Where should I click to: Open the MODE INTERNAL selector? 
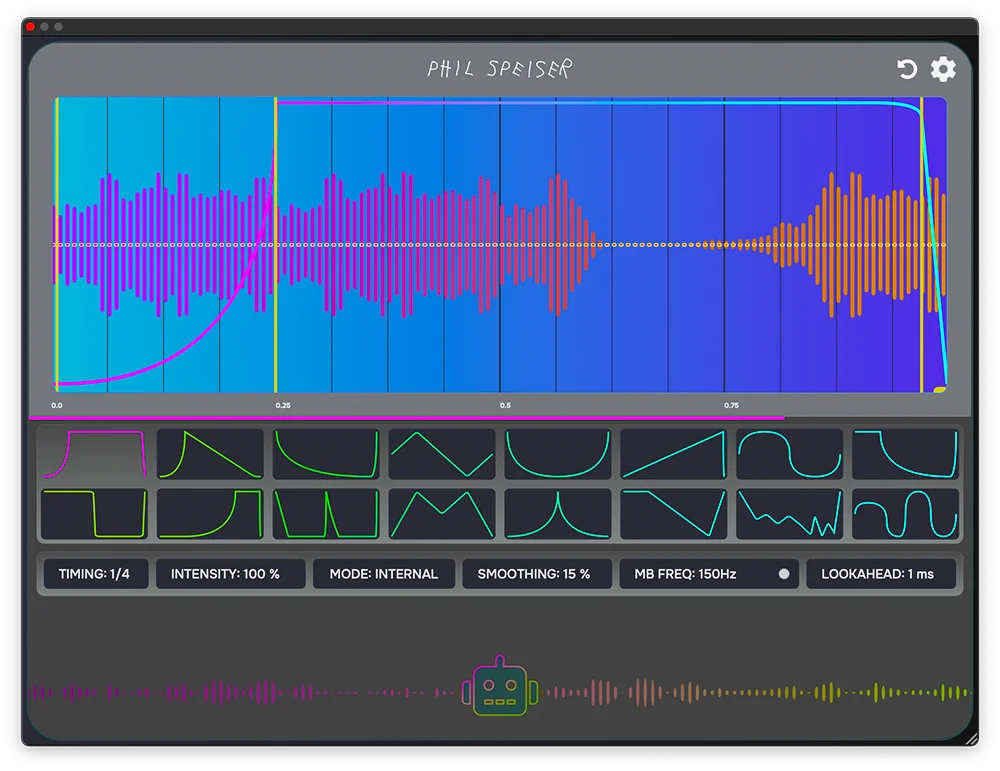(383, 574)
